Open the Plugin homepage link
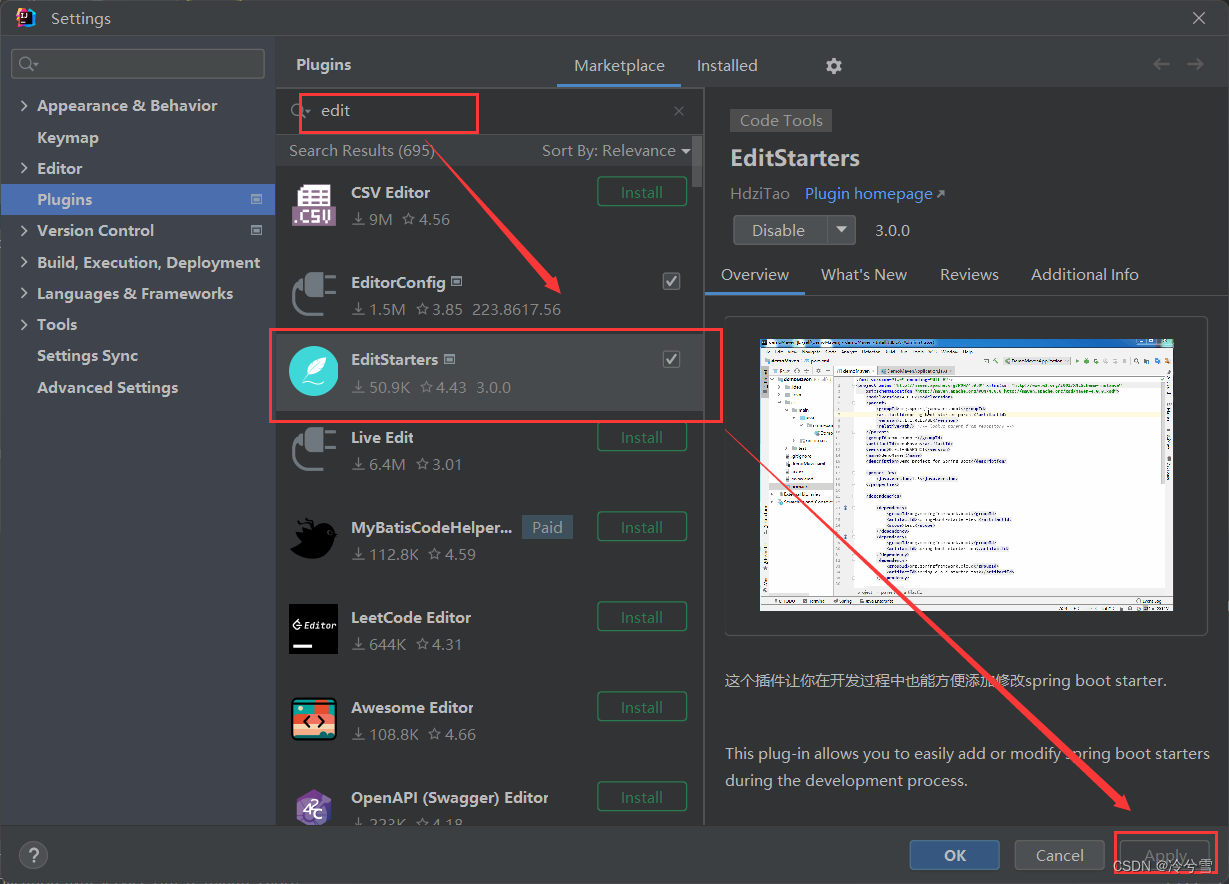Screen dimensions: 1229x884 point(875,194)
